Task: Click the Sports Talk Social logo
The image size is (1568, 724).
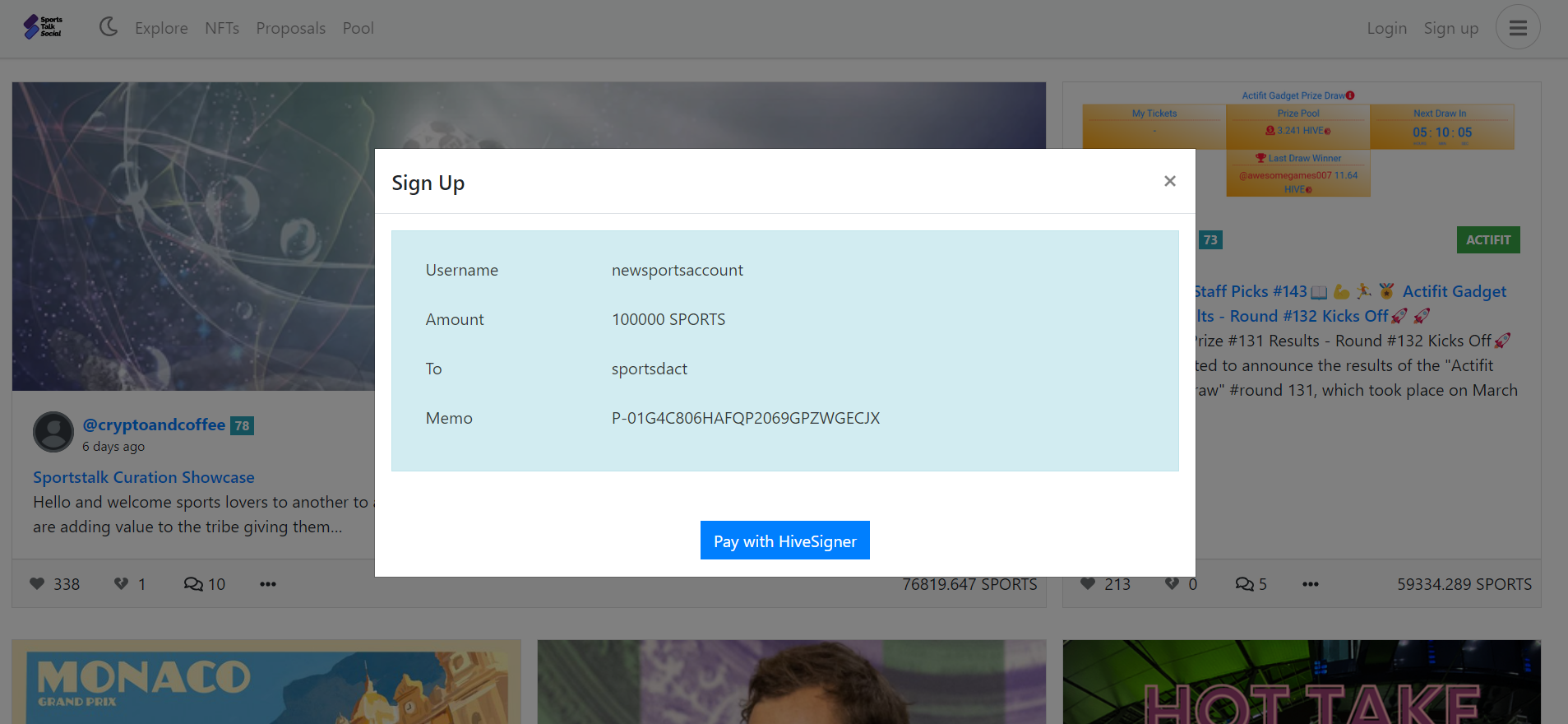Action: pos(44,27)
